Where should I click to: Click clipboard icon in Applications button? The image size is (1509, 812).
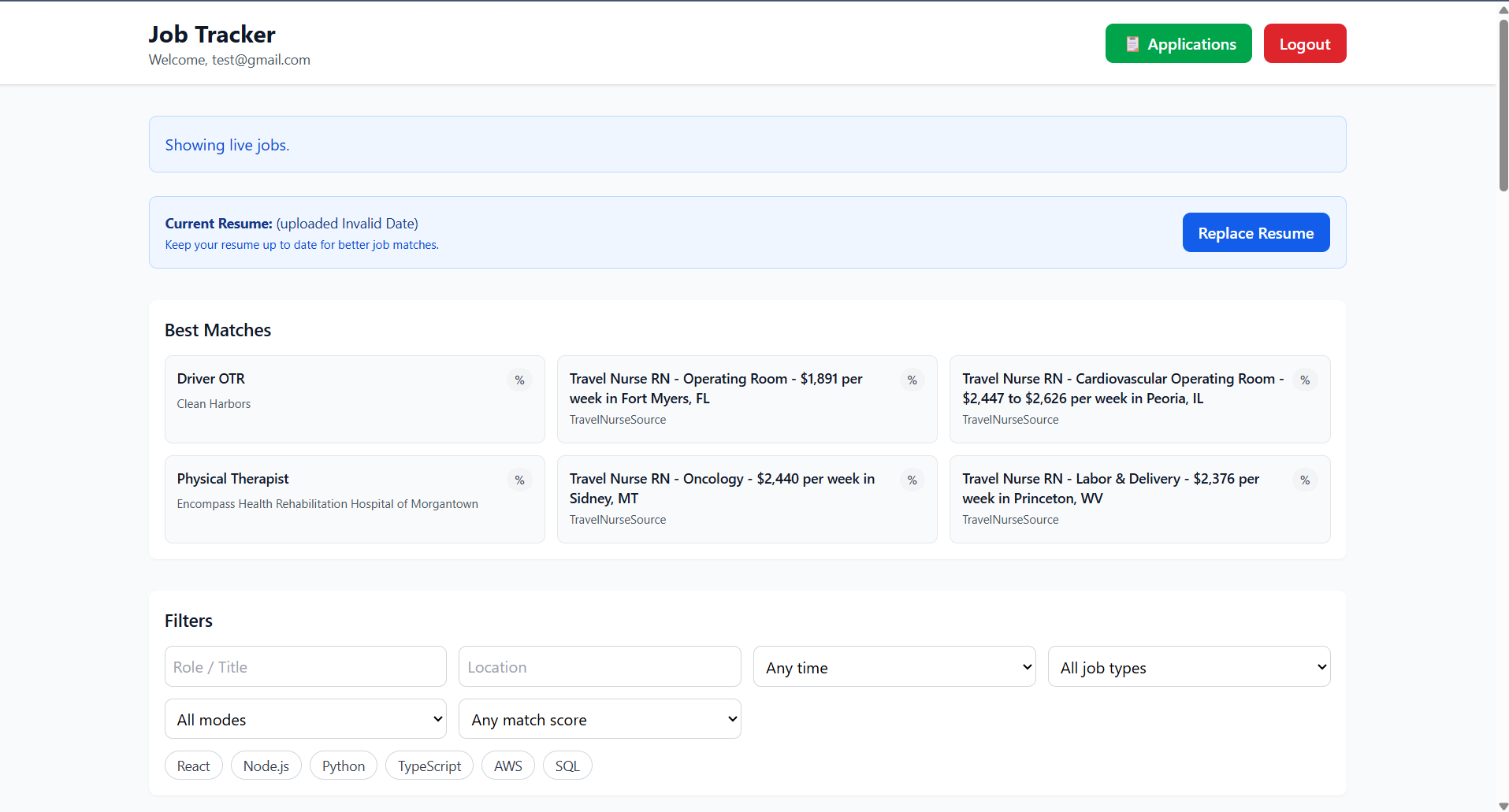tap(1132, 44)
